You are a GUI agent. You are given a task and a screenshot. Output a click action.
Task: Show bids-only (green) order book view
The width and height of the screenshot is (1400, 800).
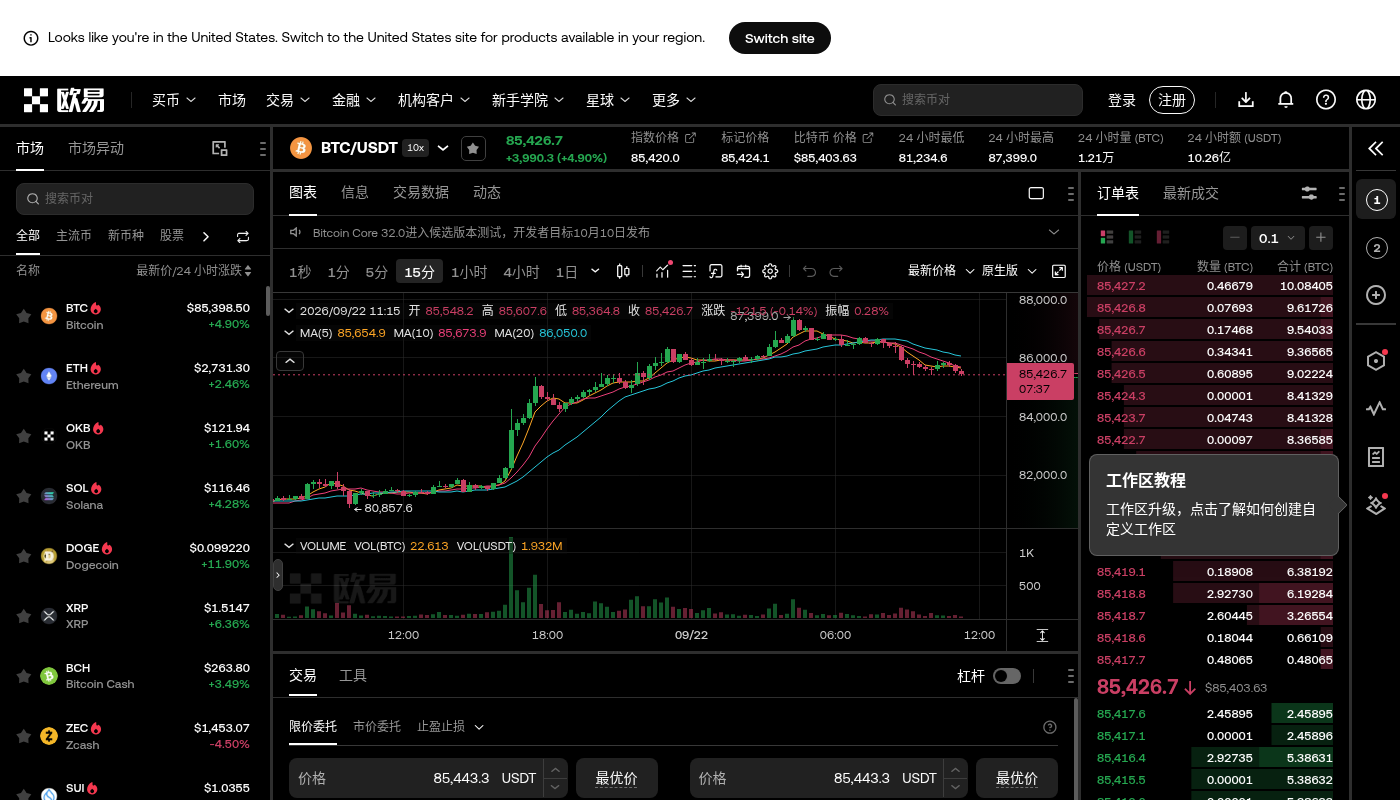1135,237
